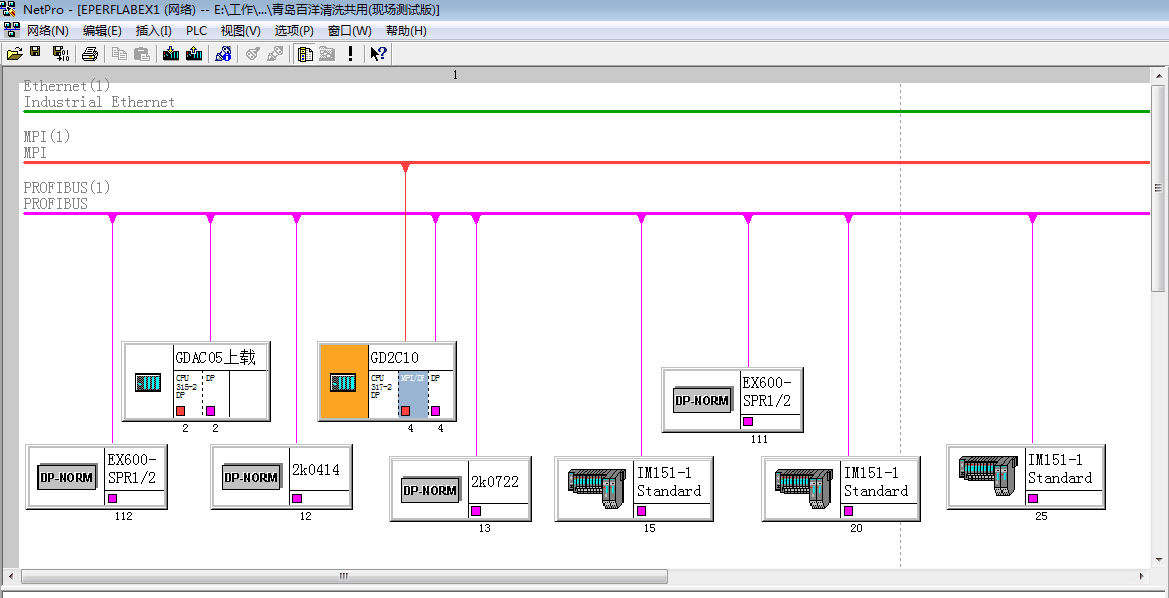Screen dimensions: 1169x598
Task: Click the Upload from PLC toolbar icon
Action: point(195,54)
